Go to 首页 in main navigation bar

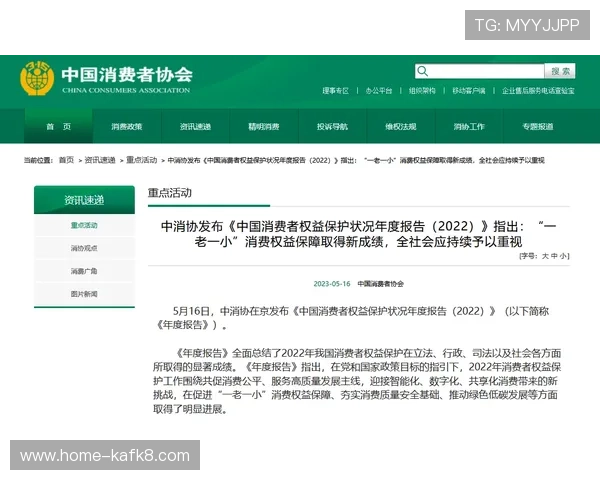coord(59,126)
